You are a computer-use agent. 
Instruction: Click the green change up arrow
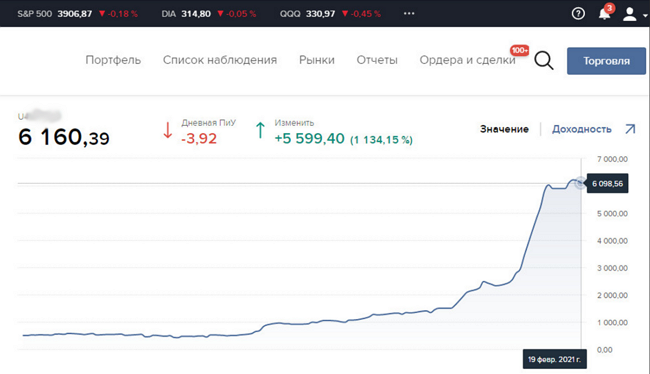point(260,130)
